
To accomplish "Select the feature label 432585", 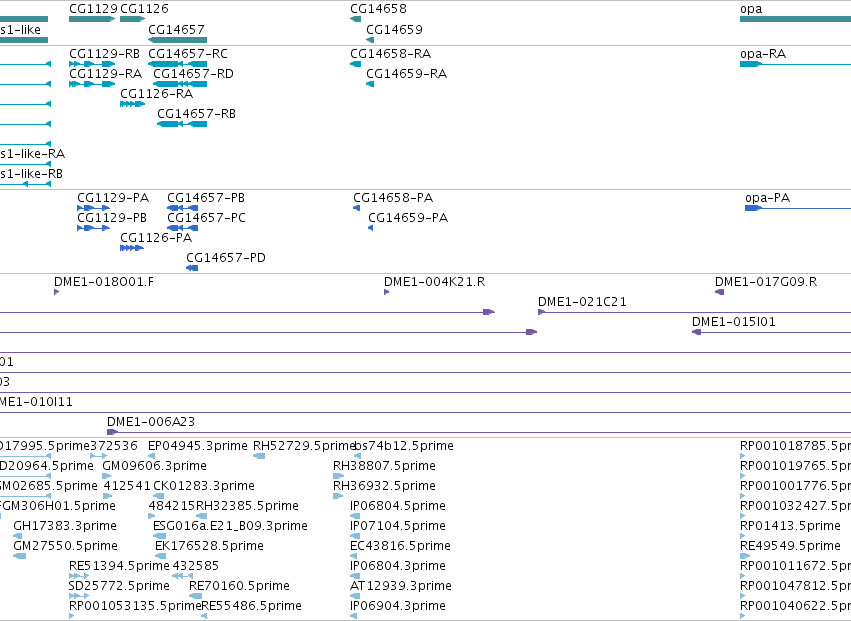I will click(x=196, y=566).
